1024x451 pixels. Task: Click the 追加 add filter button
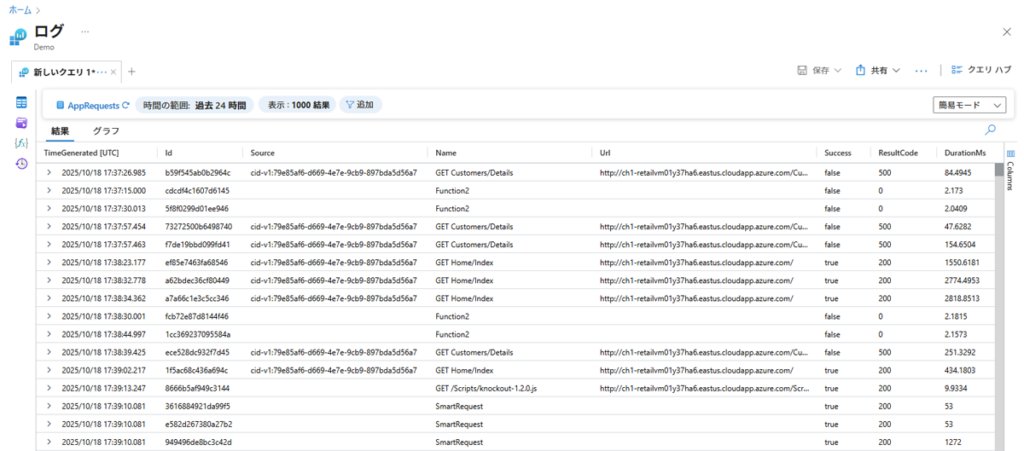(357, 105)
